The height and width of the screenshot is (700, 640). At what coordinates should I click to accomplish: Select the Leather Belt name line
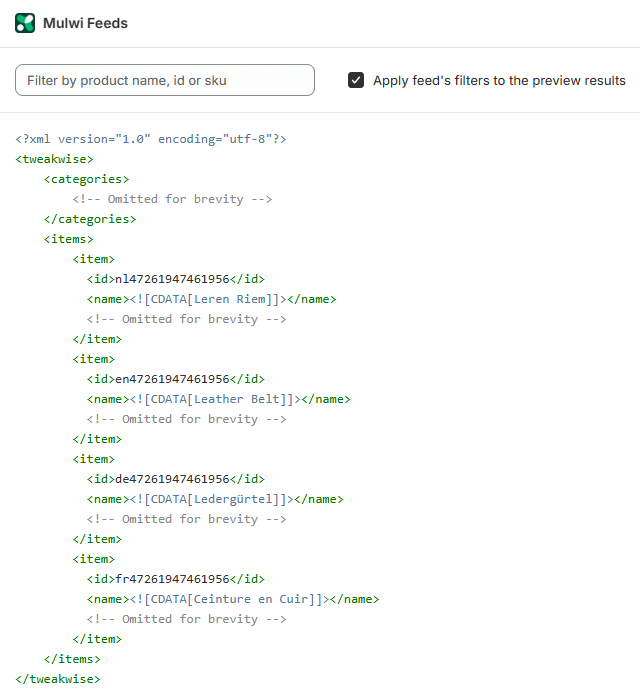click(x=218, y=399)
